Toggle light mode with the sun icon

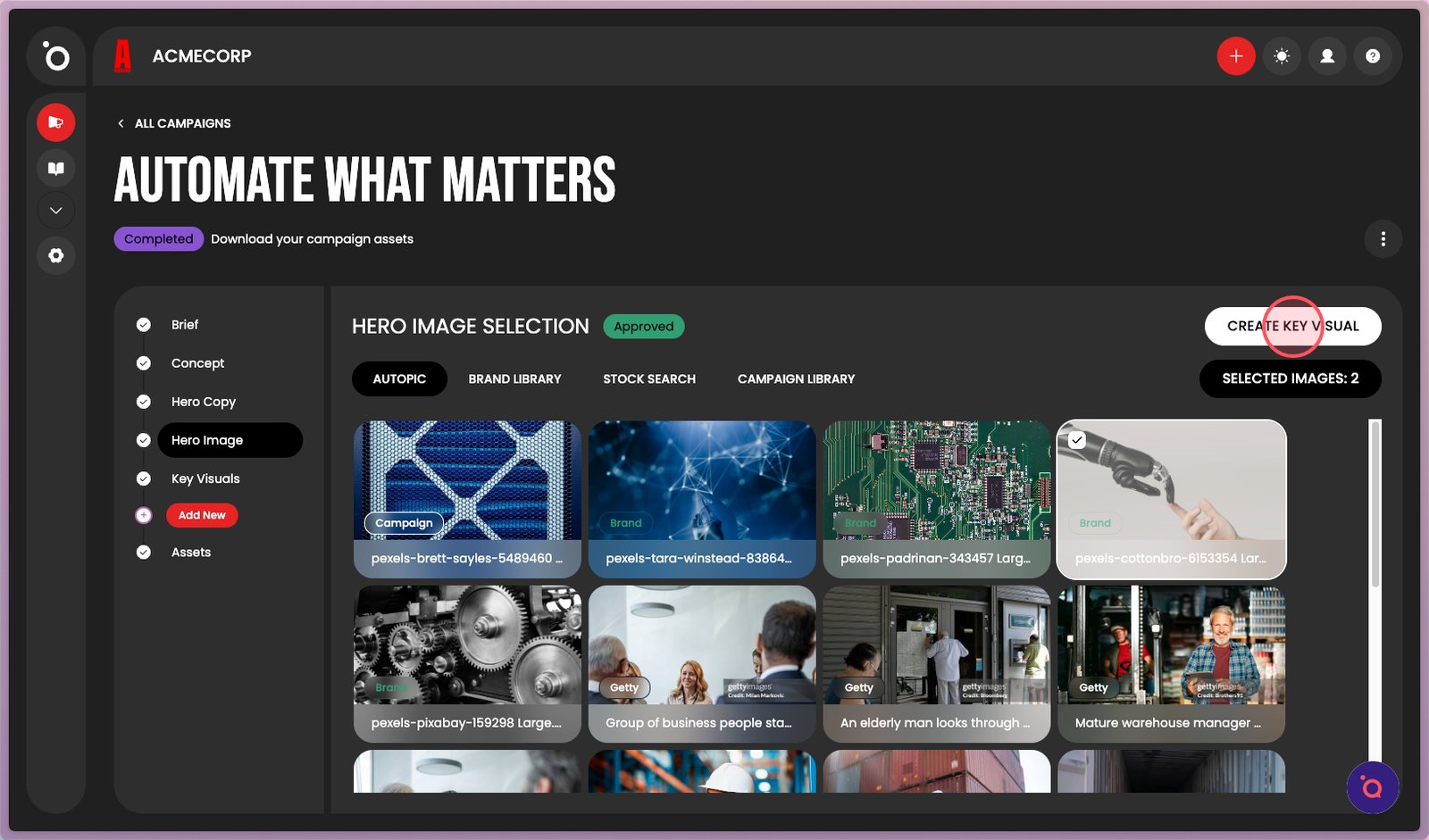tap(1282, 56)
